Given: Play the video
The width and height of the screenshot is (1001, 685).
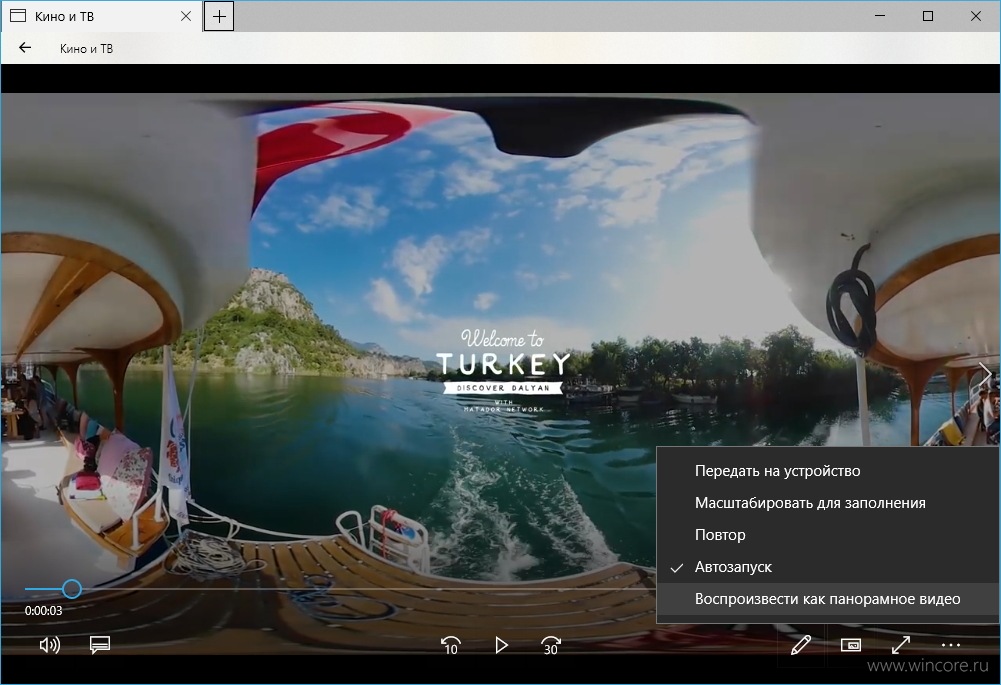Looking at the screenshot, I should [501, 645].
